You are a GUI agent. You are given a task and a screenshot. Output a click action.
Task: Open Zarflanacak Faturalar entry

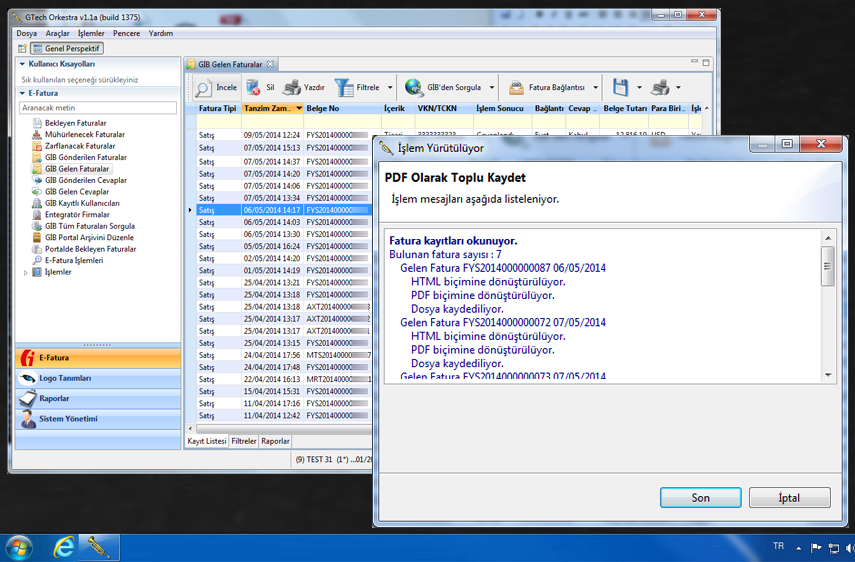(x=80, y=146)
